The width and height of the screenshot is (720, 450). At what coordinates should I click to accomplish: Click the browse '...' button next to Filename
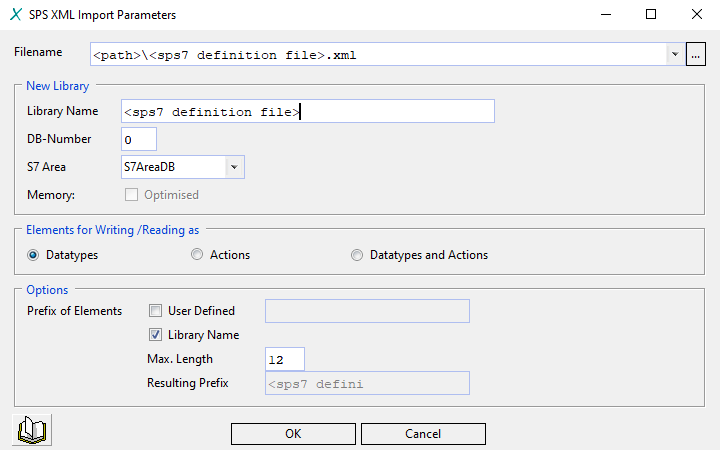point(696,55)
